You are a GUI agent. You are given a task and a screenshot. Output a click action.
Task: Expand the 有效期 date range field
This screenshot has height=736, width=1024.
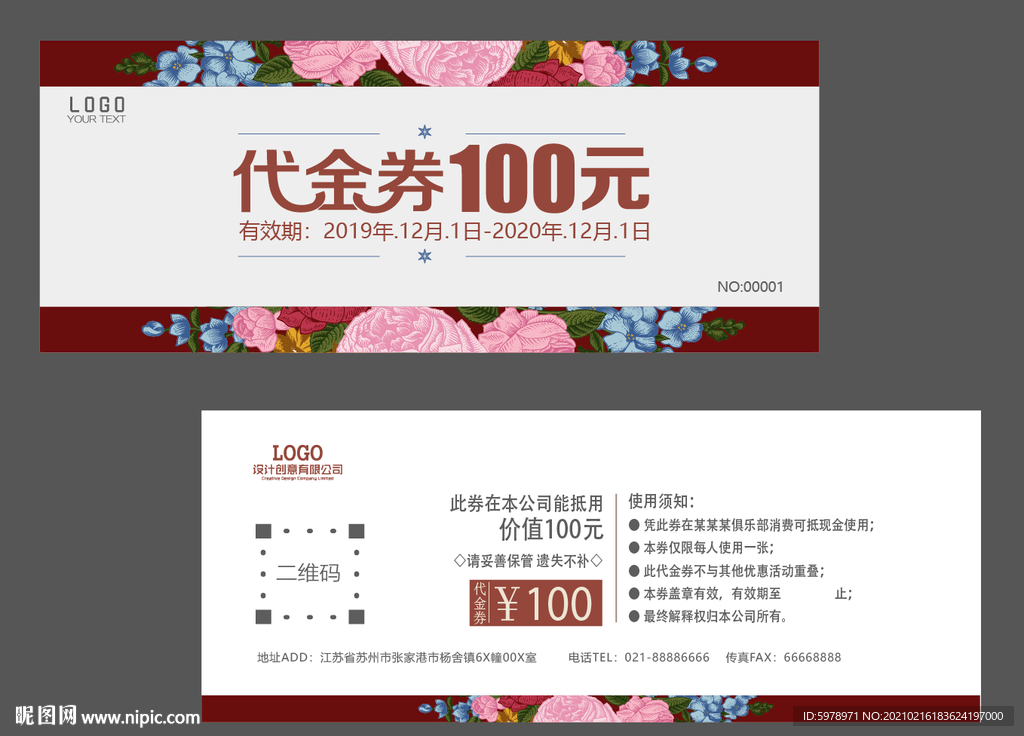point(443,230)
